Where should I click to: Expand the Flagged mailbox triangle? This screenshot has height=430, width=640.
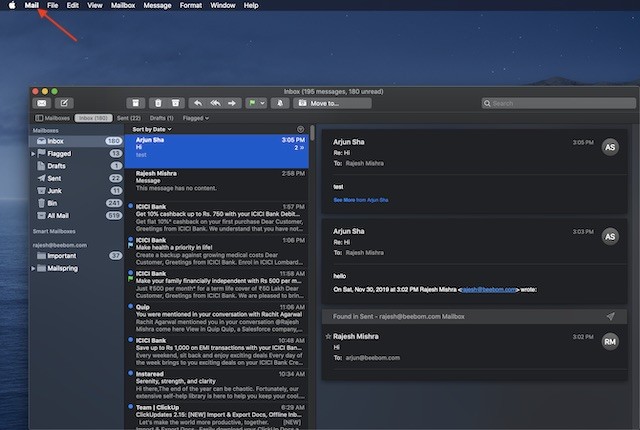(x=33, y=154)
